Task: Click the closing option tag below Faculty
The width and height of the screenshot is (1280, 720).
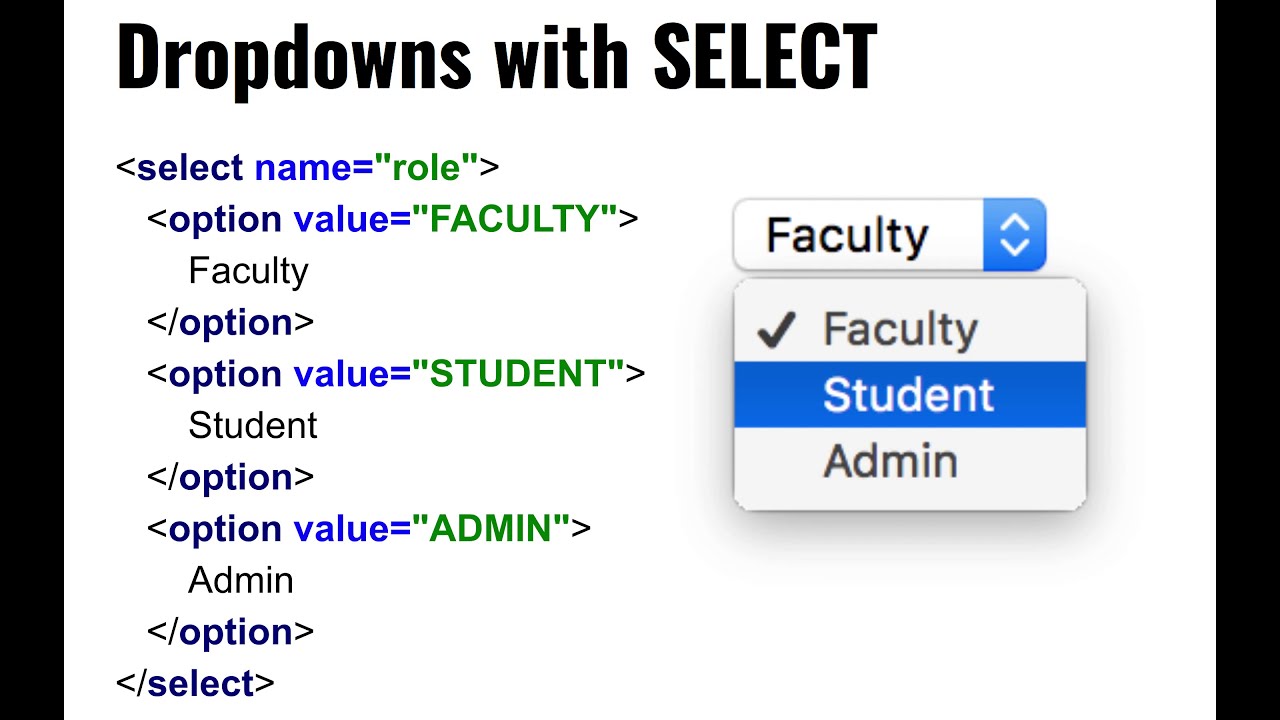Action: pos(231,323)
